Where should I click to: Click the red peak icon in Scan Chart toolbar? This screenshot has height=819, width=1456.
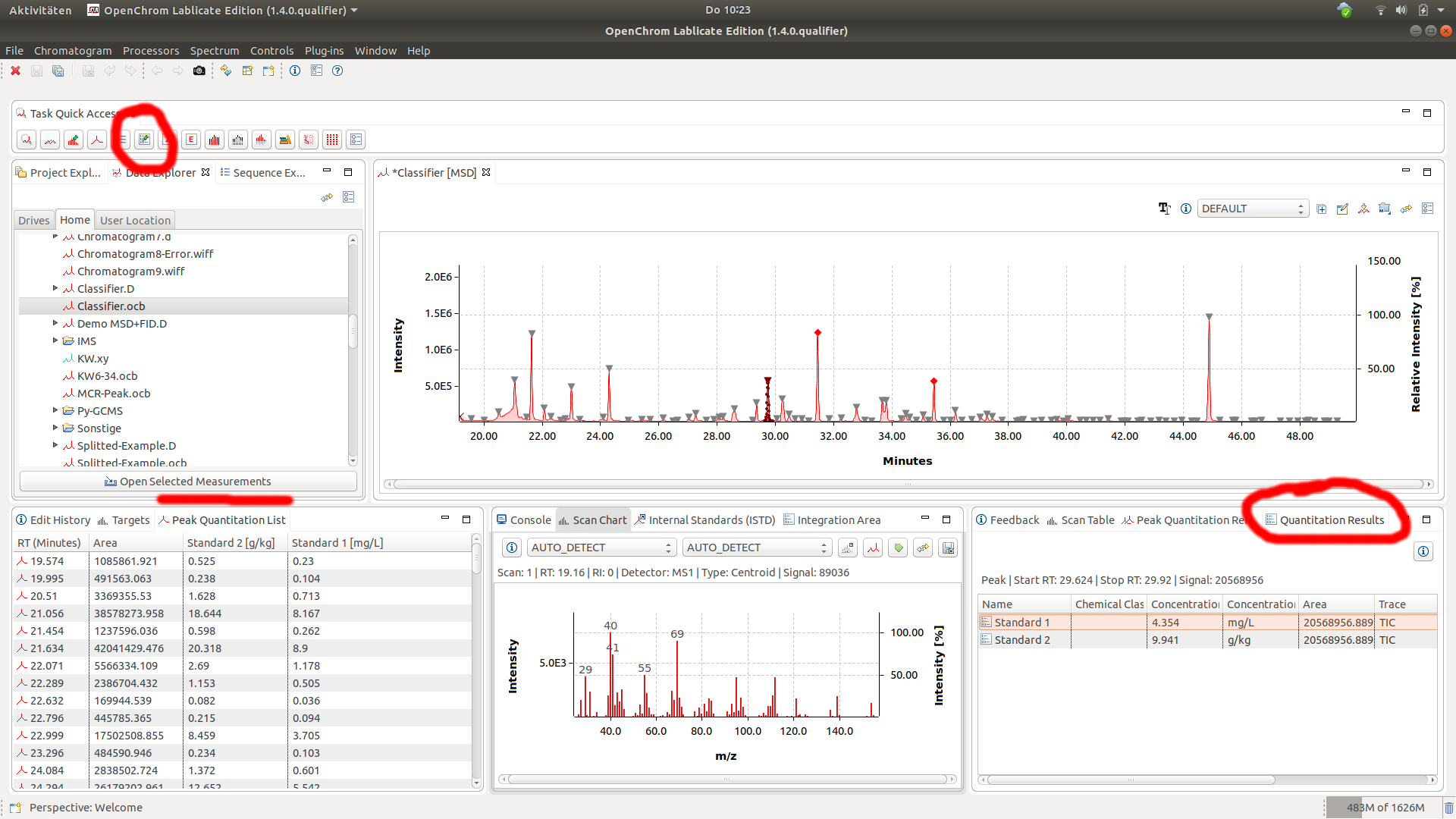[x=874, y=548]
